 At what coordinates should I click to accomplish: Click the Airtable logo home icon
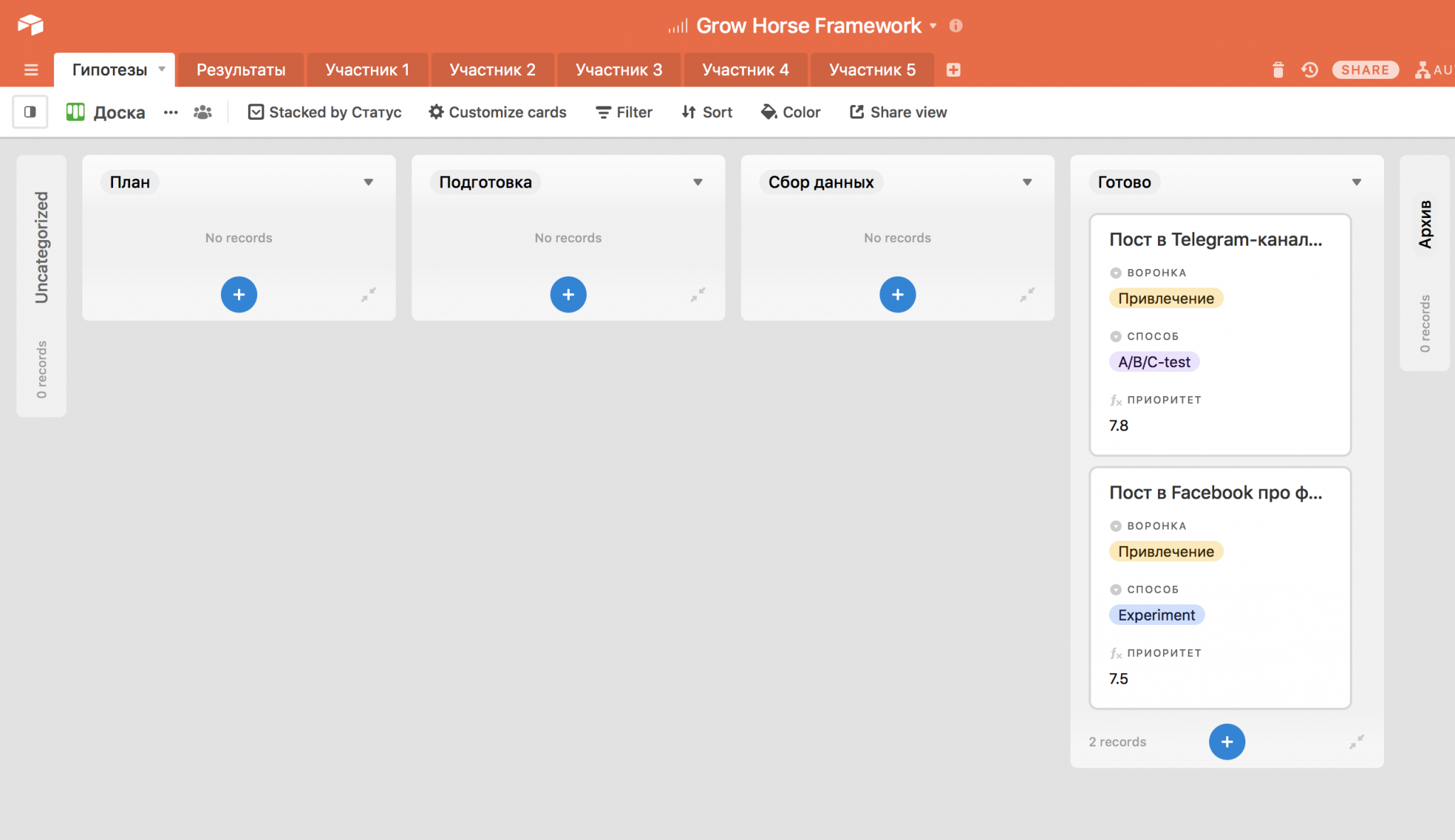(31, 25)
